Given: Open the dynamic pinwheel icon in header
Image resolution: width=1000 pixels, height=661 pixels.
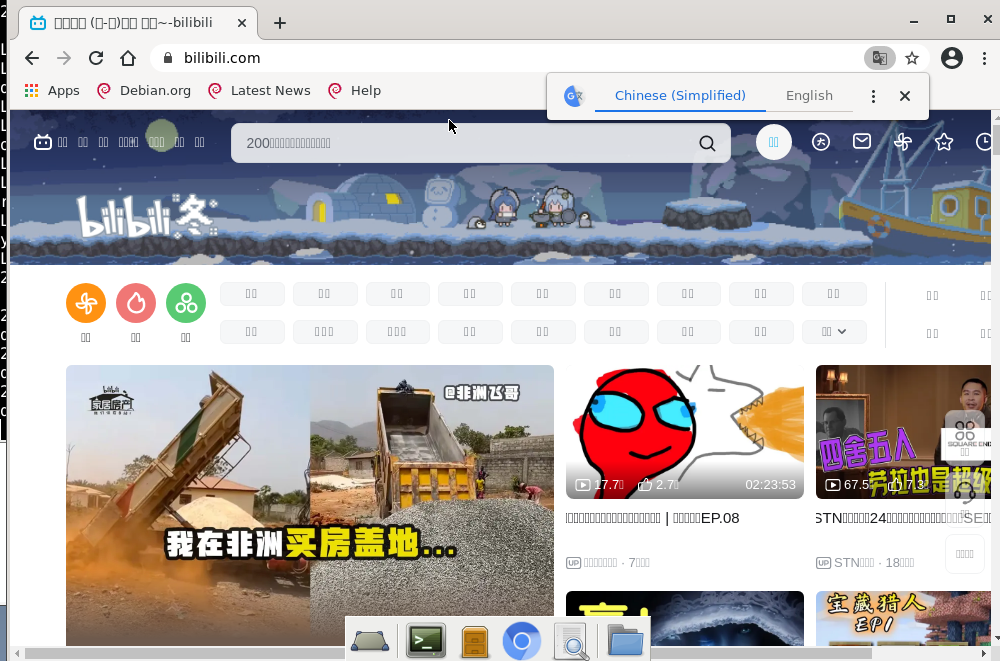Looking at the screenshot, I should coord(903,142).
